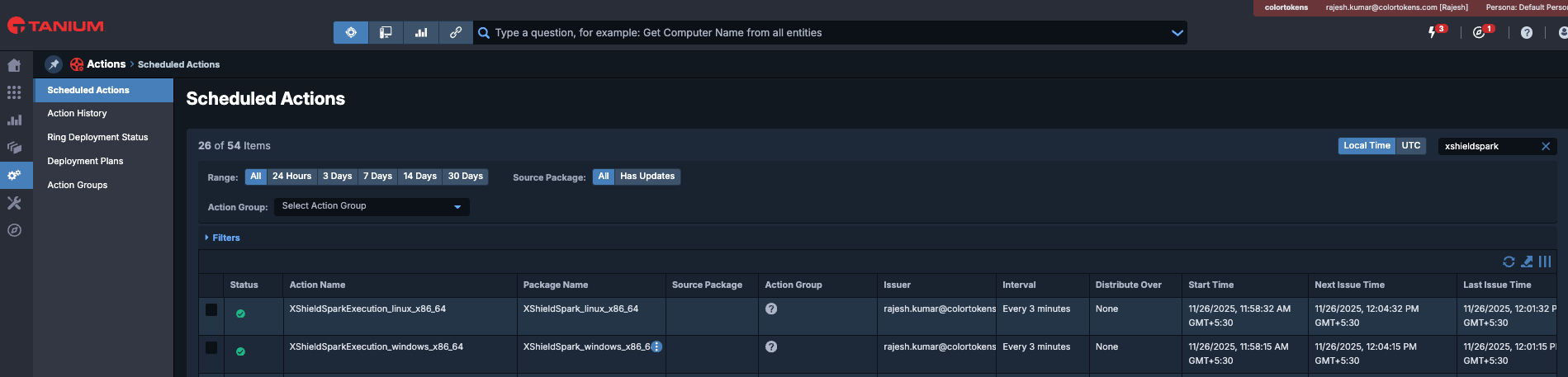Expand the question bar dropdown chevron
Screen dimensions: 1568x377
[1177, 33]
